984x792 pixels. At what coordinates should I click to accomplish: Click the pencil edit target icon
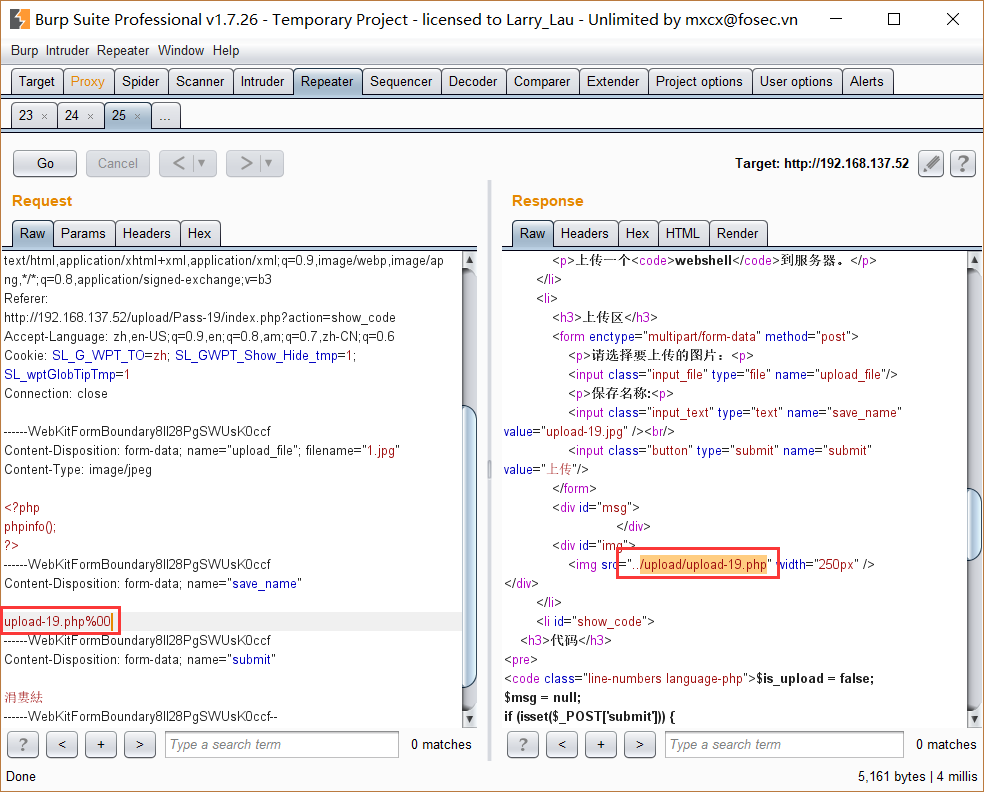point(931,164)
